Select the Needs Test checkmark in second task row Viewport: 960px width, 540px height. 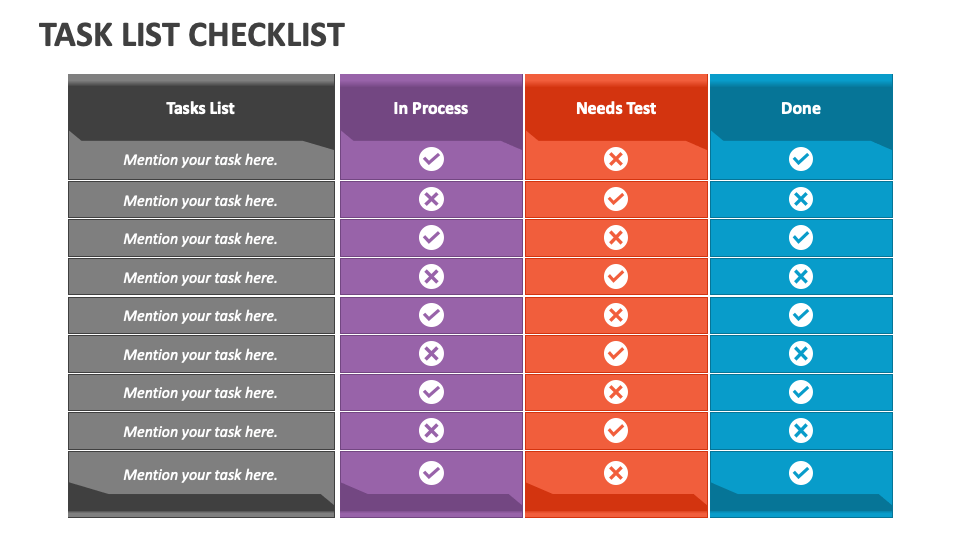[616, 199]
